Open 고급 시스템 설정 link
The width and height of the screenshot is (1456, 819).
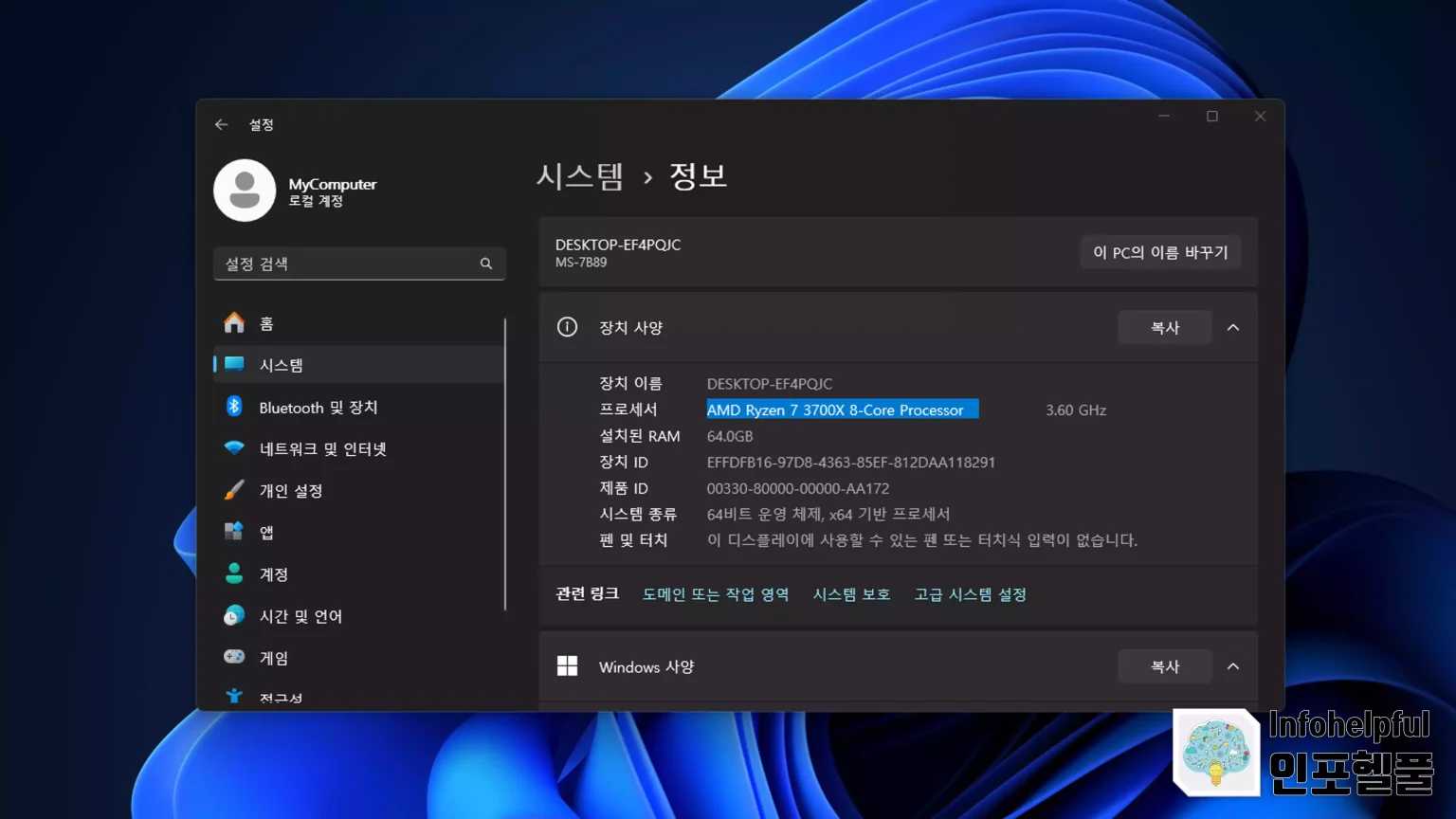pos(970,594)
